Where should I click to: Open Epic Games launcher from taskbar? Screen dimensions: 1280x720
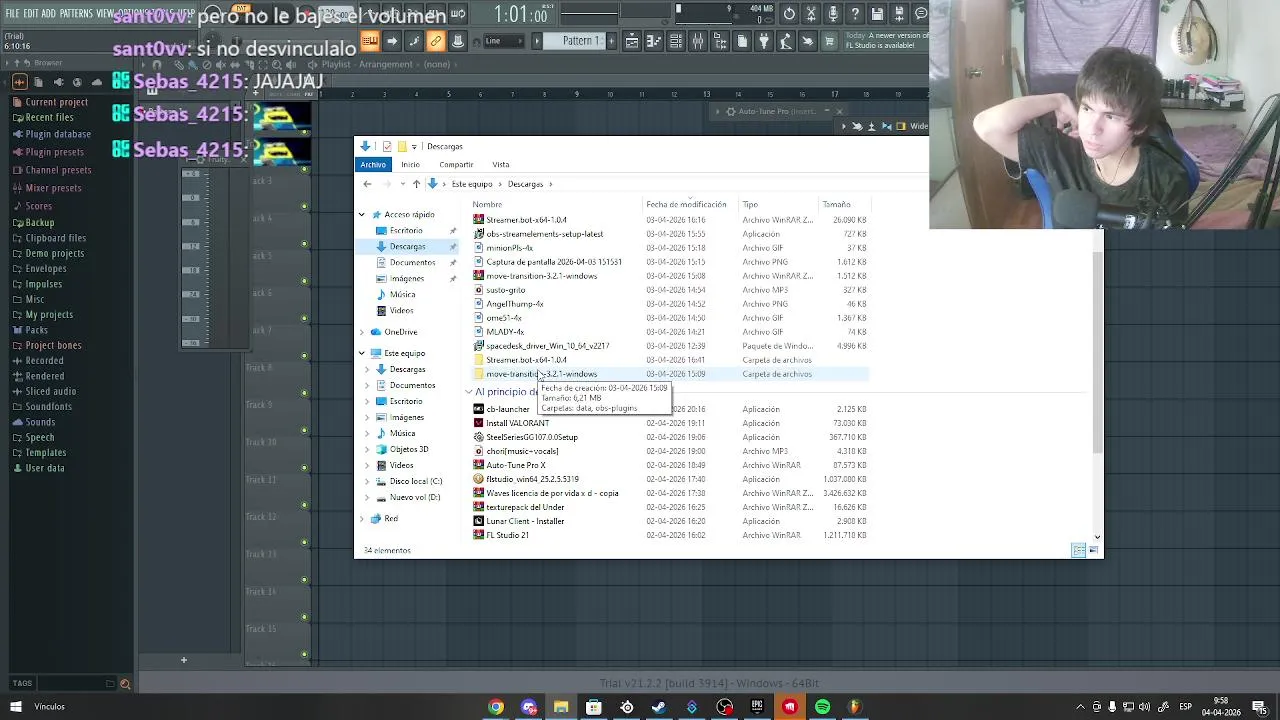point(757,707)
